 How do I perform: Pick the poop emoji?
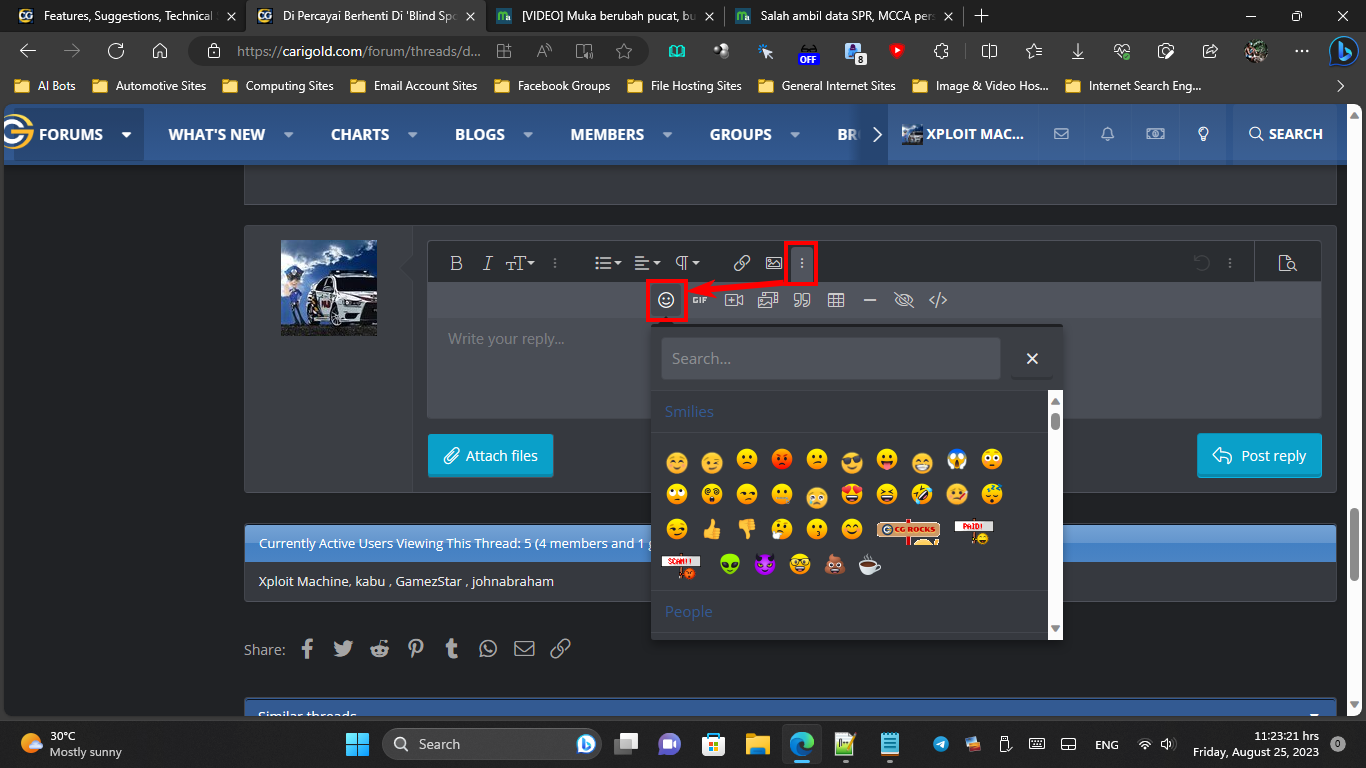click(x=835, y=565)
